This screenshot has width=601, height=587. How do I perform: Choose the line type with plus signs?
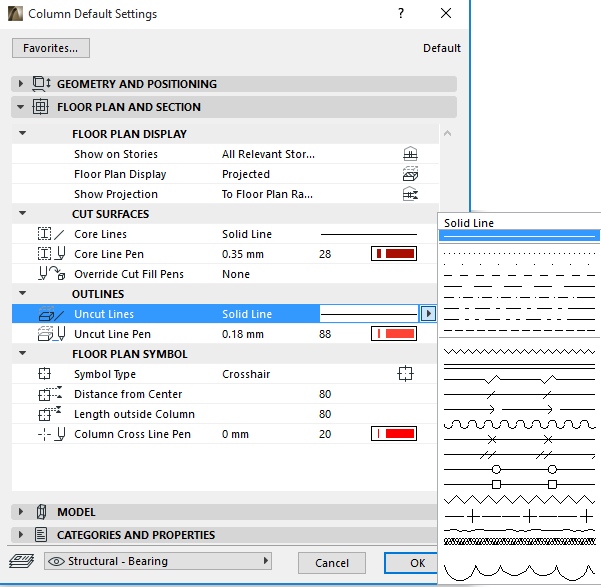point(519,516)
